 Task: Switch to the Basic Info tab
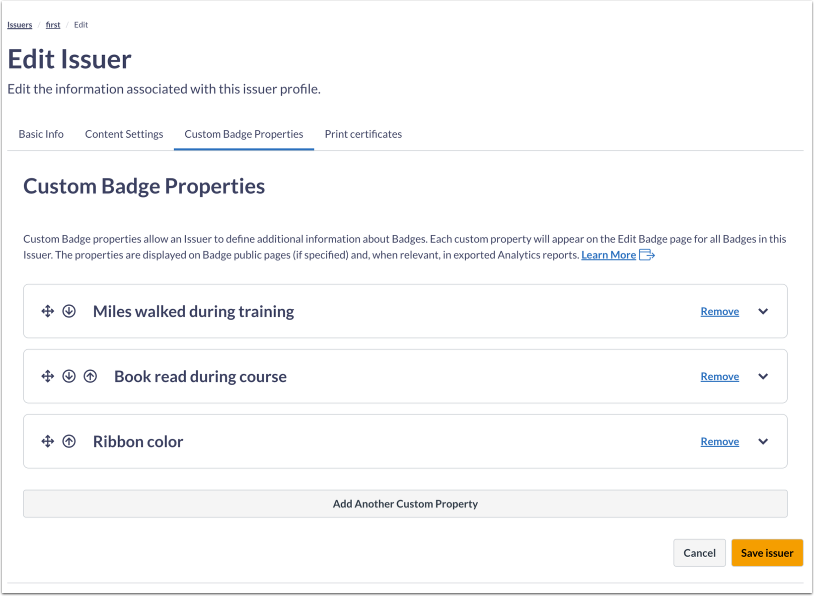(41, 134)
